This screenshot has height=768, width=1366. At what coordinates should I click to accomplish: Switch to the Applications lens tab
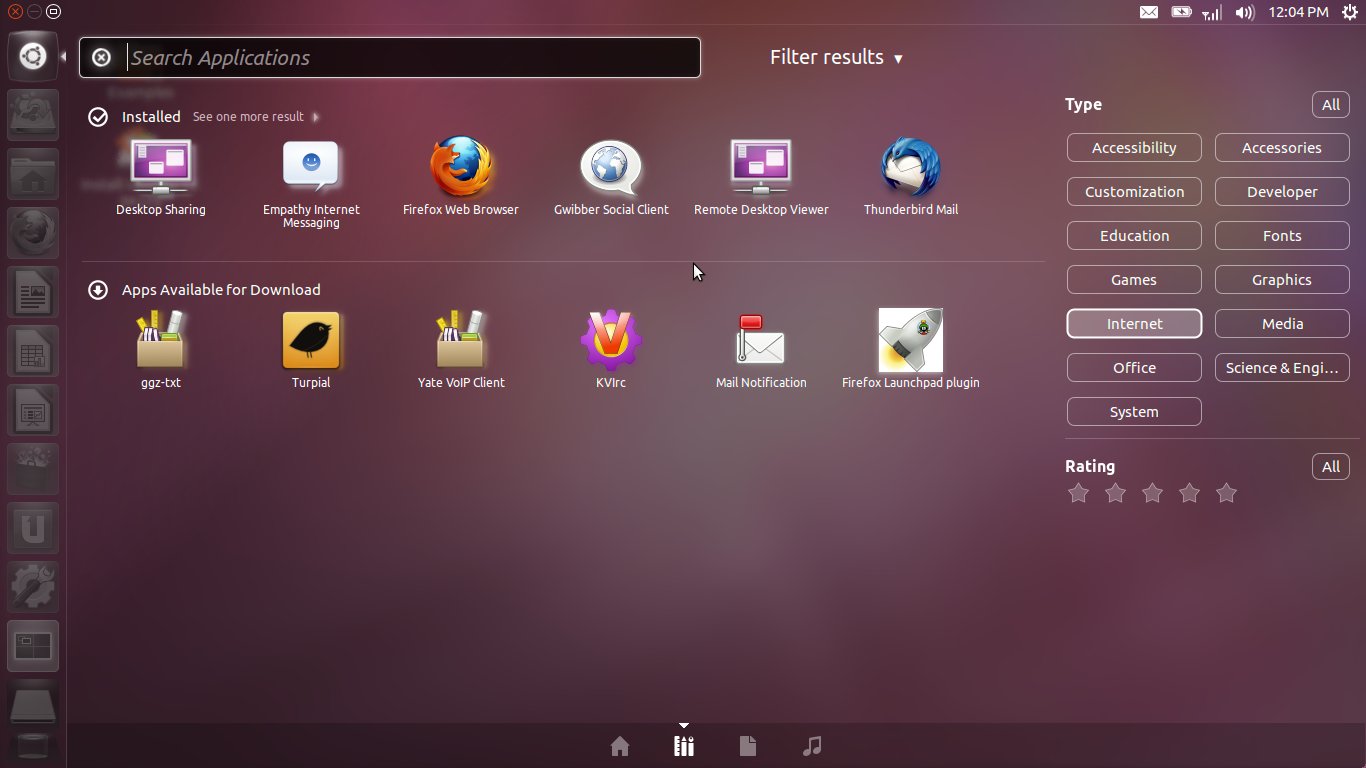[684, 746]
